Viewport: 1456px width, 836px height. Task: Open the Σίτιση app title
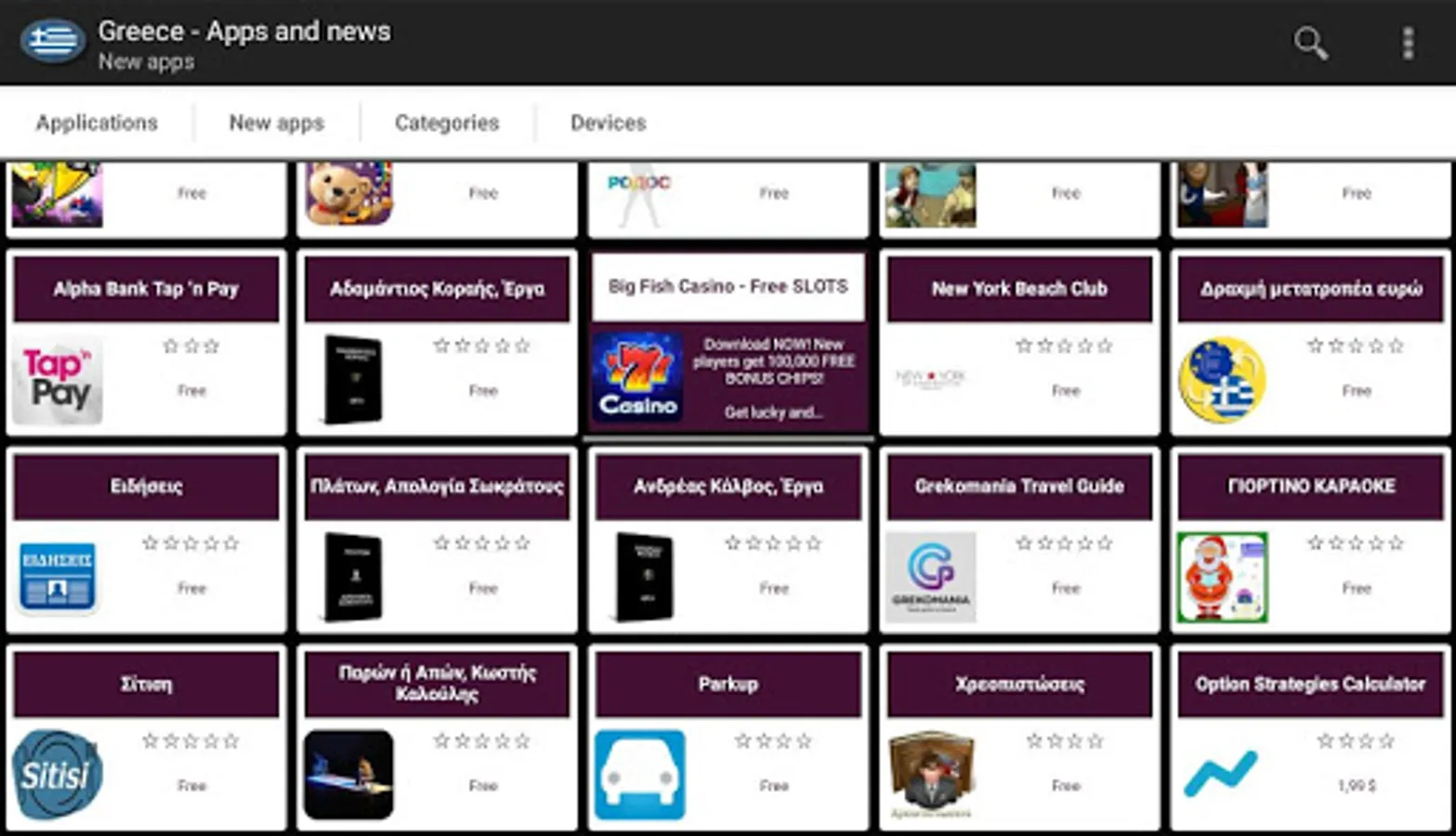[146, 685]
